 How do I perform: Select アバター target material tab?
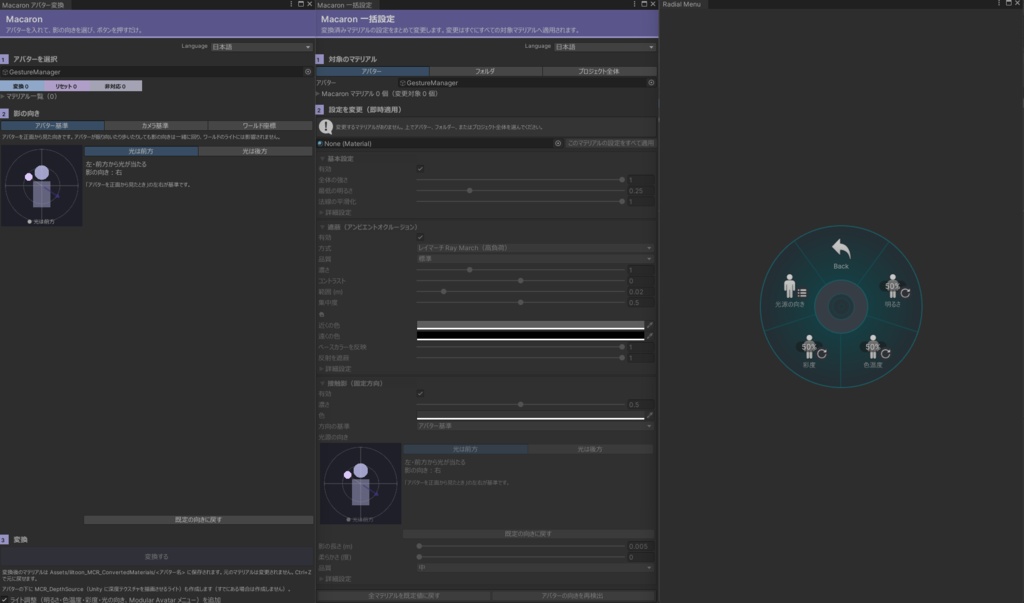click(372, 71)
